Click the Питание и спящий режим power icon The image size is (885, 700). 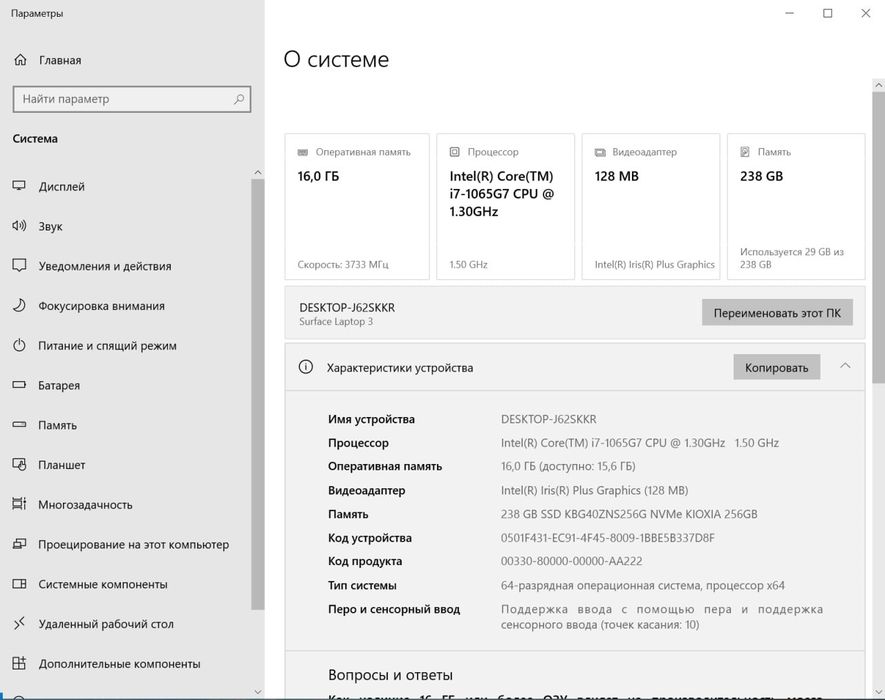pyautogui.click(x=19, y=346)
